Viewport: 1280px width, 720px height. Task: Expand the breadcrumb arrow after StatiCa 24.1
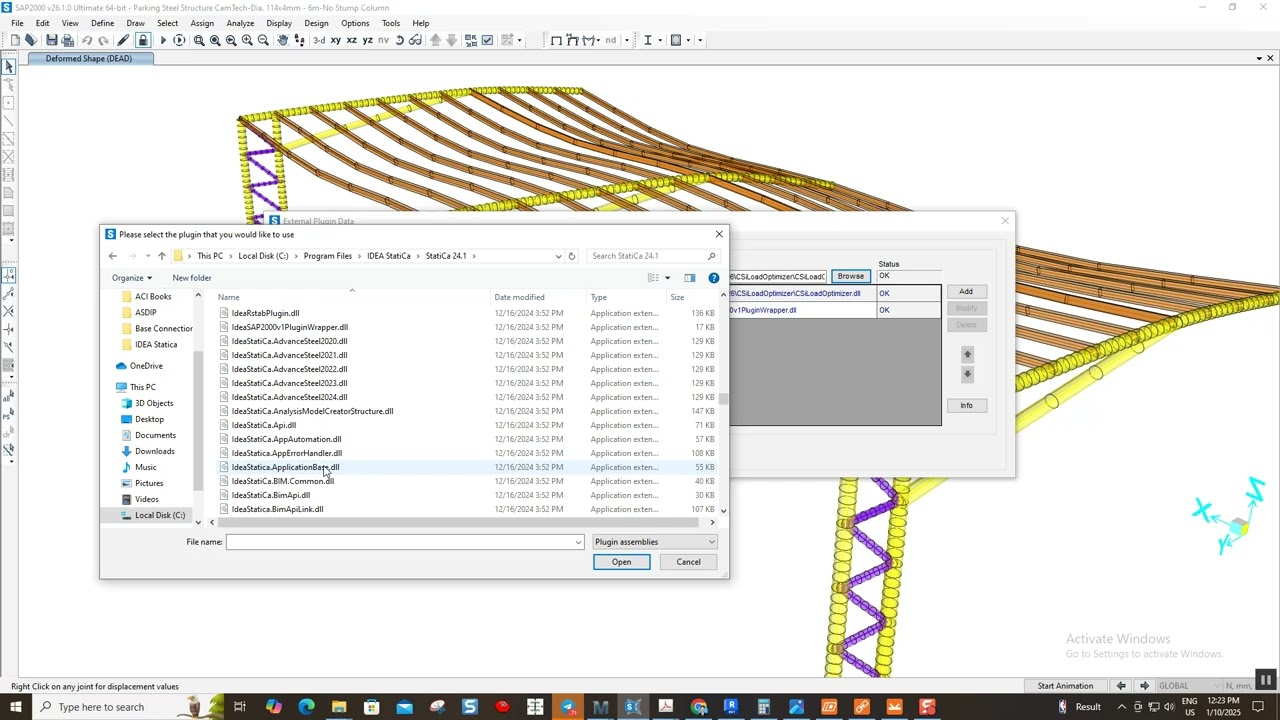click(x=474, y=256)
